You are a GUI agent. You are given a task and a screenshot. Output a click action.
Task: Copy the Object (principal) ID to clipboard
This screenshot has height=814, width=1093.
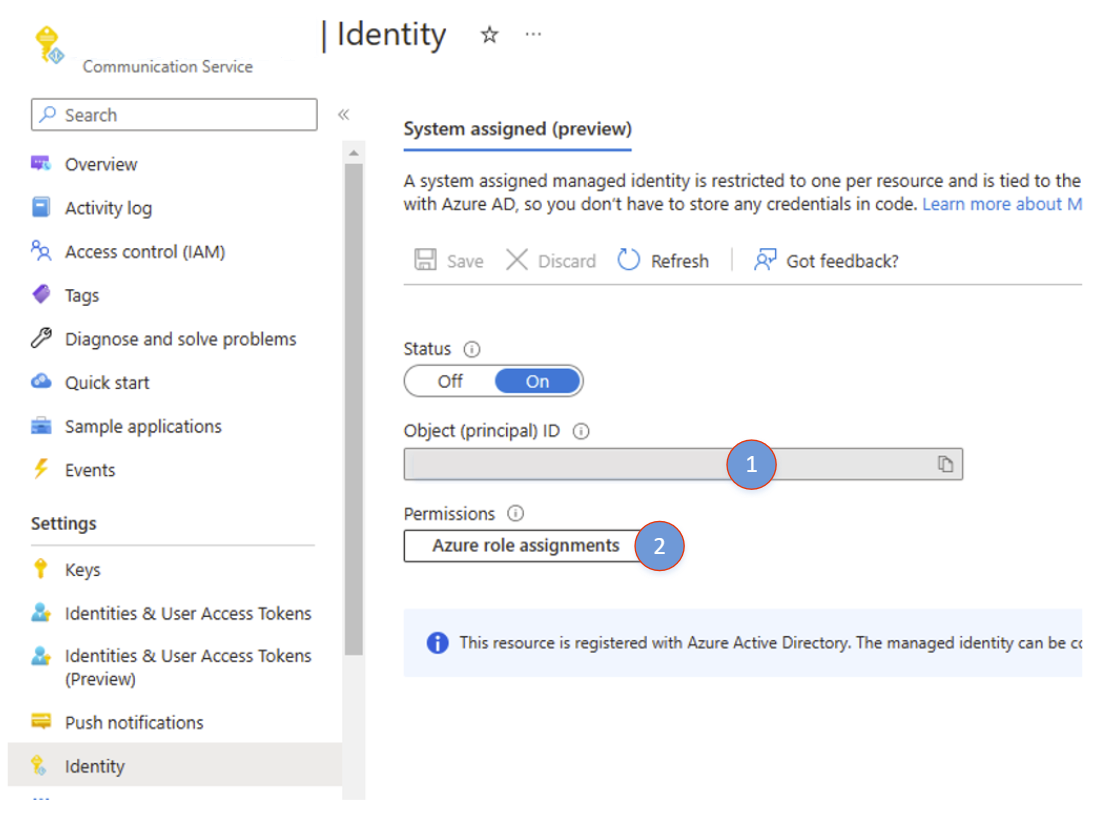point(945,464)
